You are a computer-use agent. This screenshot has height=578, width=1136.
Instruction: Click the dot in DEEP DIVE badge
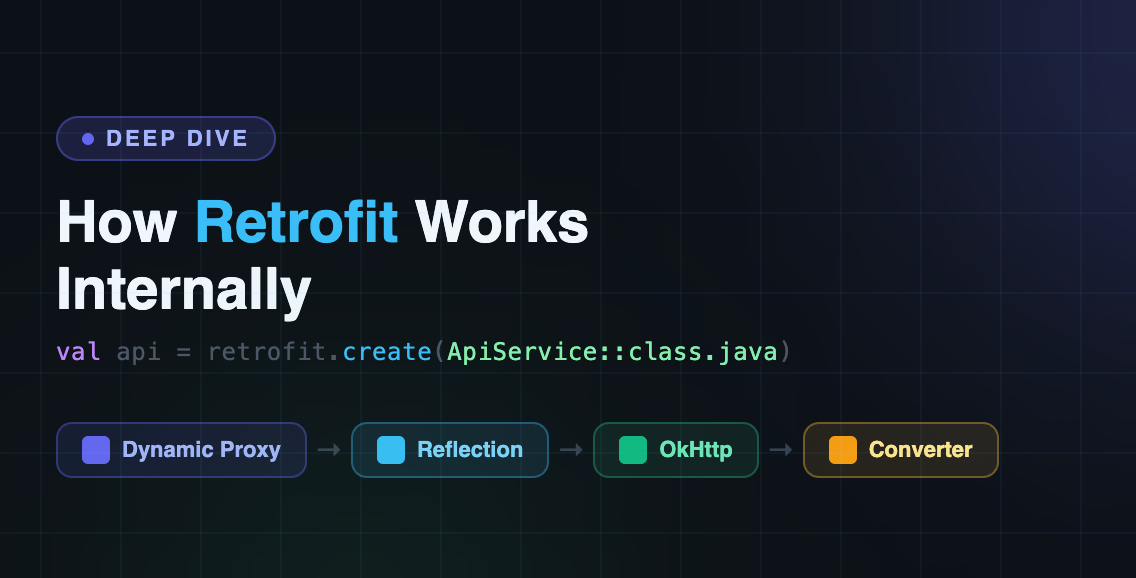pos(88,138)
